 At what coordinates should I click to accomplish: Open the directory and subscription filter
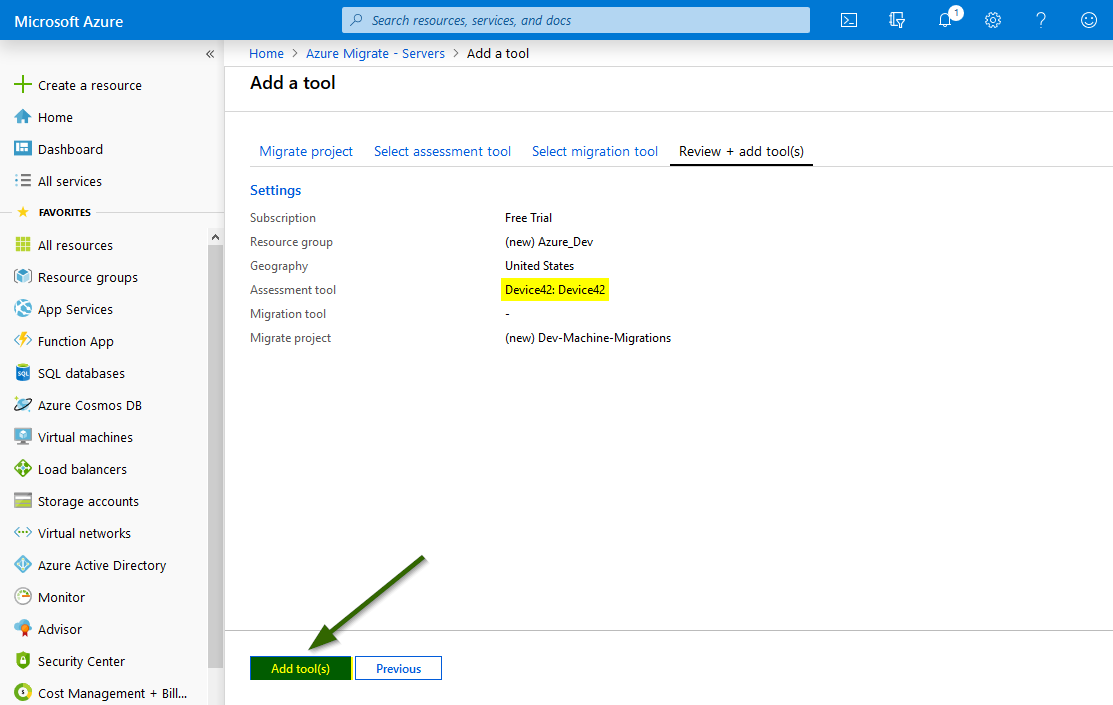click(x=897, y=20)
